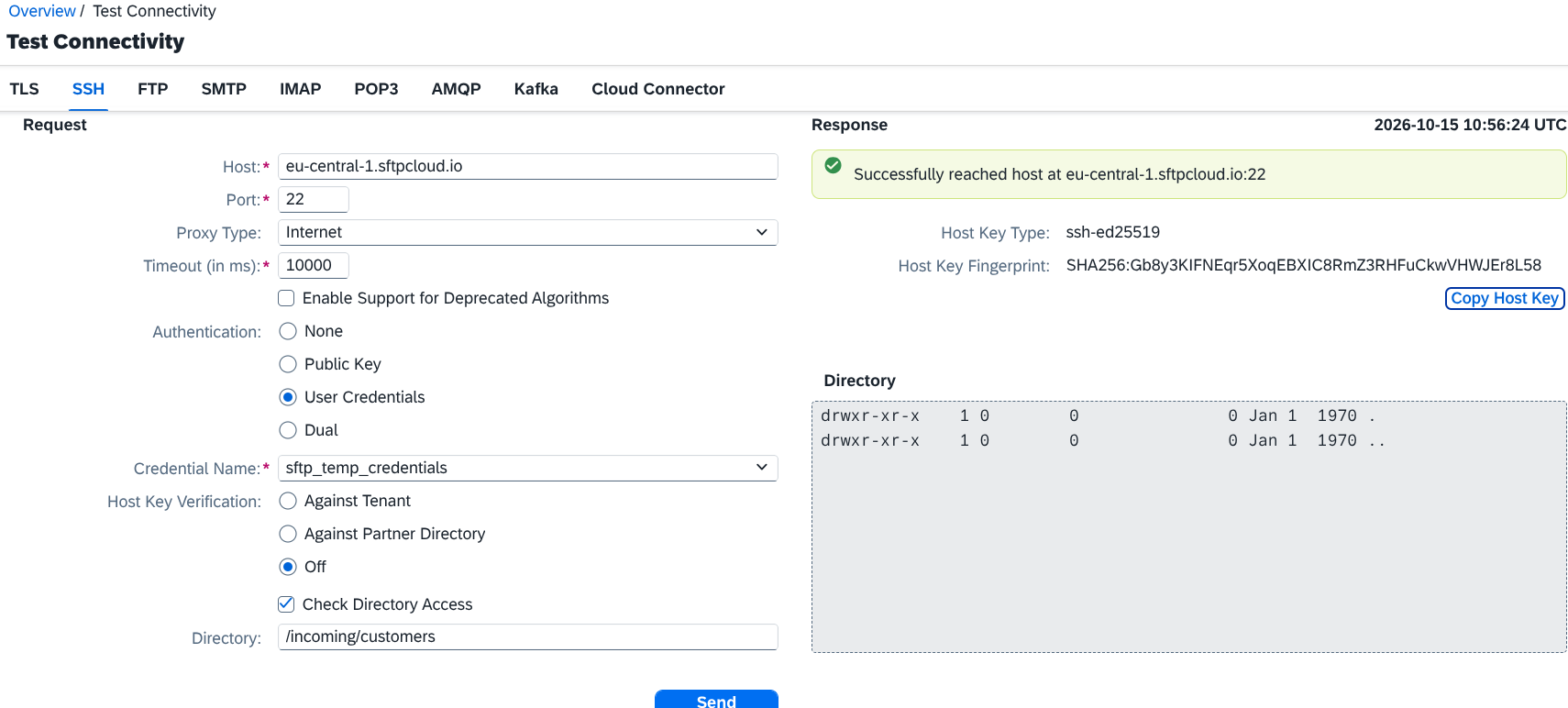This screenshot has height=708, width=1568.
Task: Open the Proxy Type dropdown
Action: click(527, 232)
